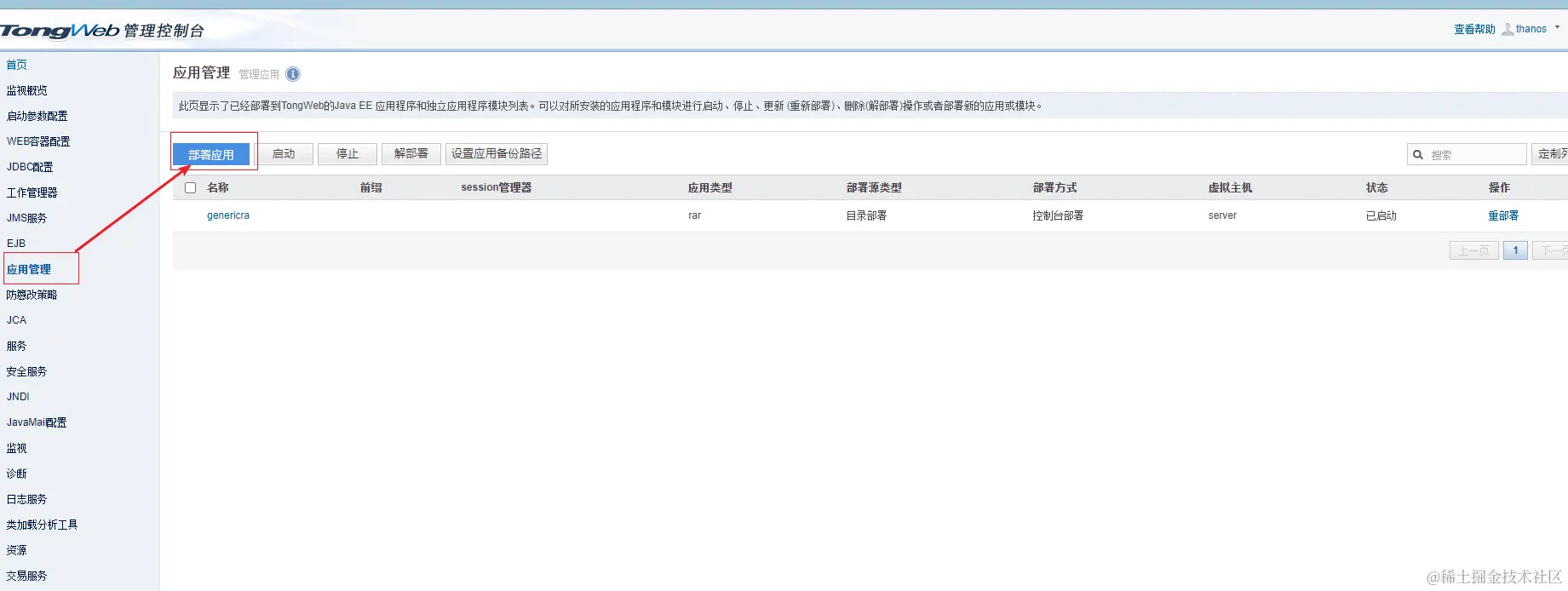Click the 部署方式 column header
The image size is (1568, 591).
[x=1054, y=187]
